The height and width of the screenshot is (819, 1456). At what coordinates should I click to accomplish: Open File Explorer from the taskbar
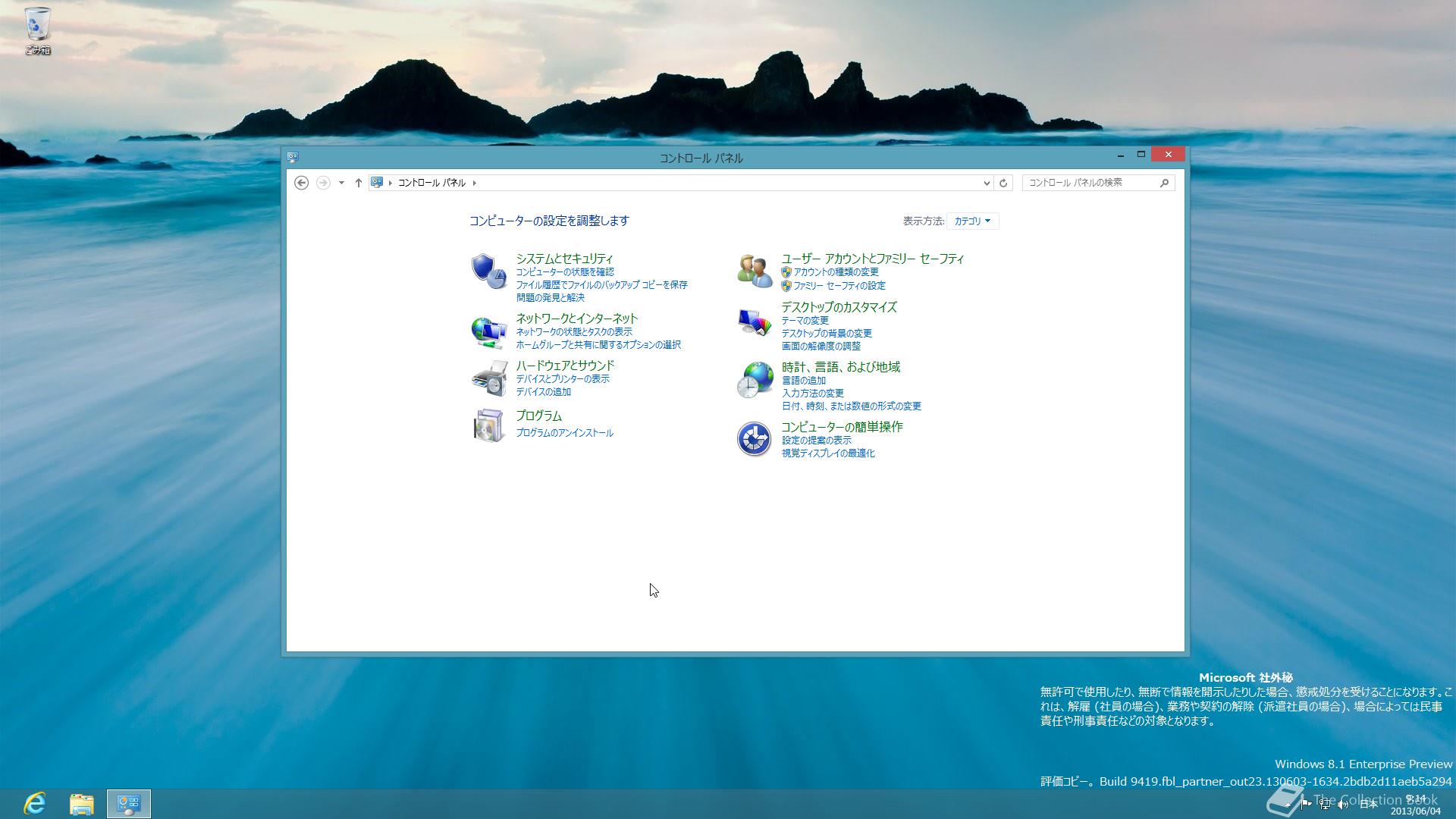click(82, 803)
